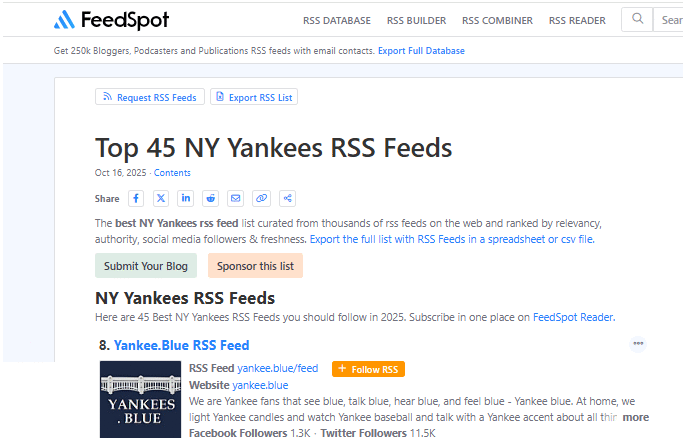Share the list on LinkedIn
Screen dimensions: 683x438
tap(186, 198)
